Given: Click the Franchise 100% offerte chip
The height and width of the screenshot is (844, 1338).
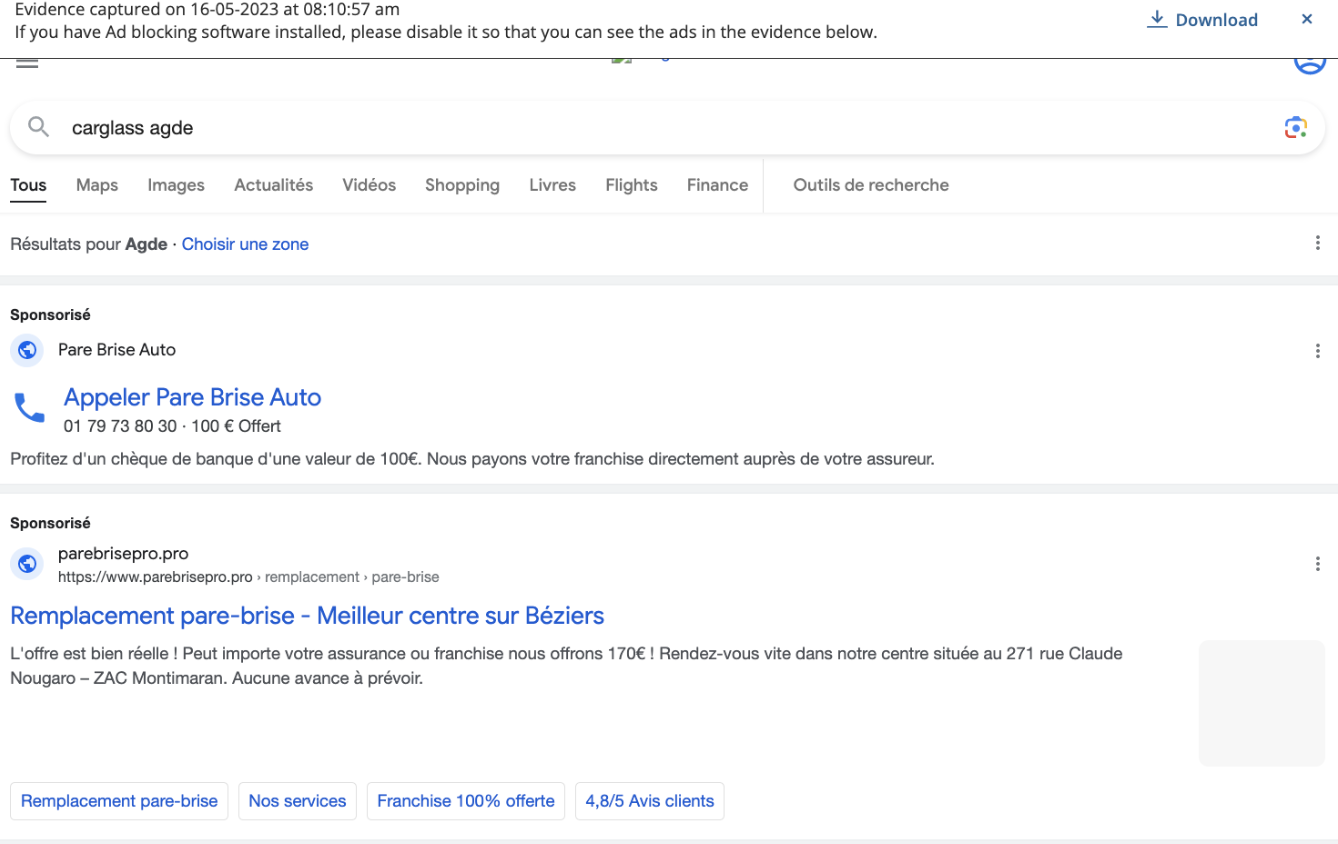Looking at the screenshot, I should coord(466,801).
